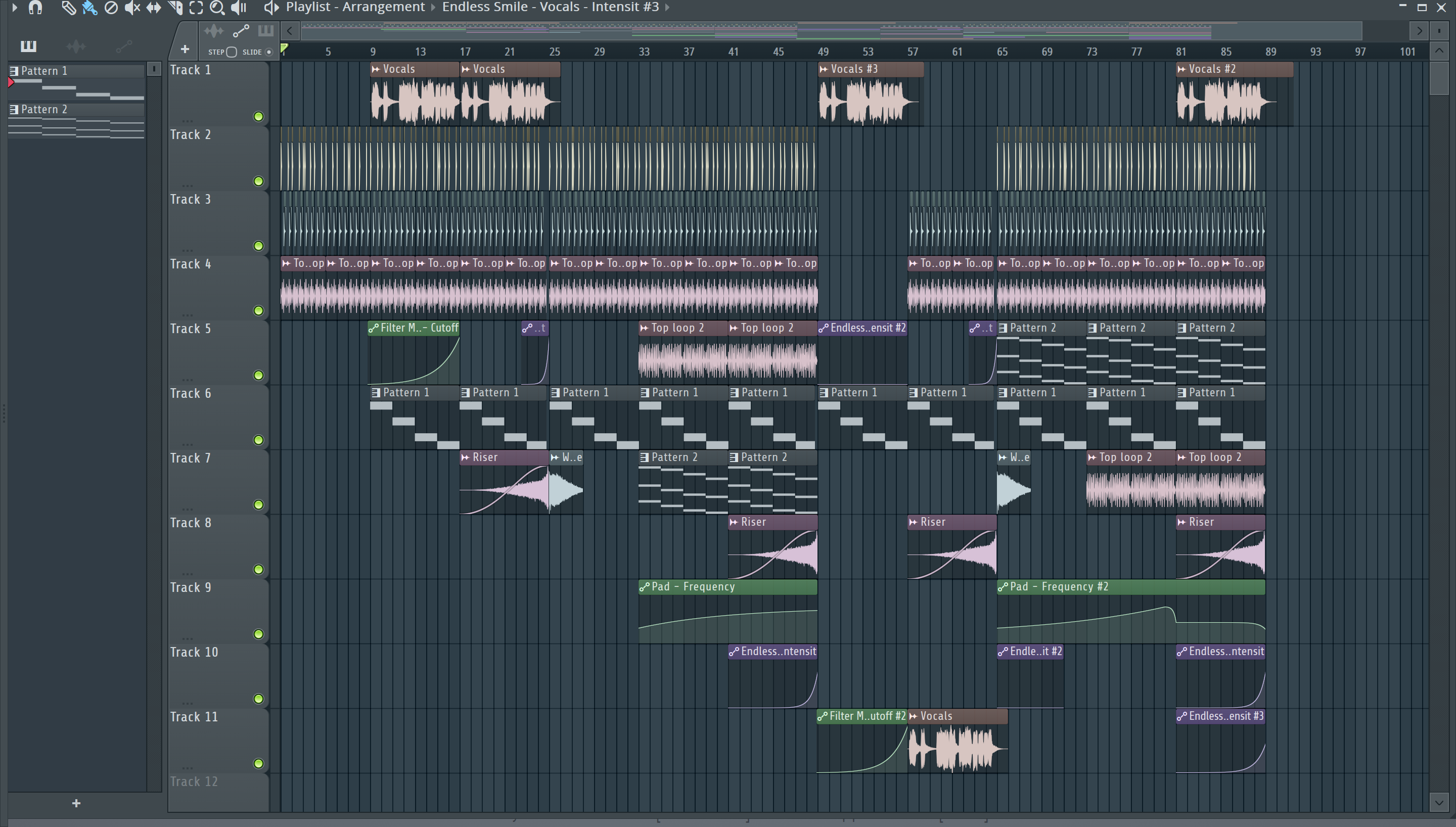1456x827 pixels.
Task: Select the Track 10 header
Action: tap(217, 676)
